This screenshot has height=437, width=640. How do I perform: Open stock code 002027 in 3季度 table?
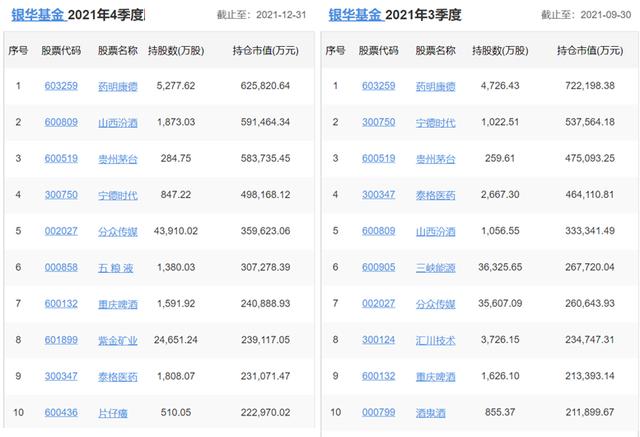(x=378, y=304)
